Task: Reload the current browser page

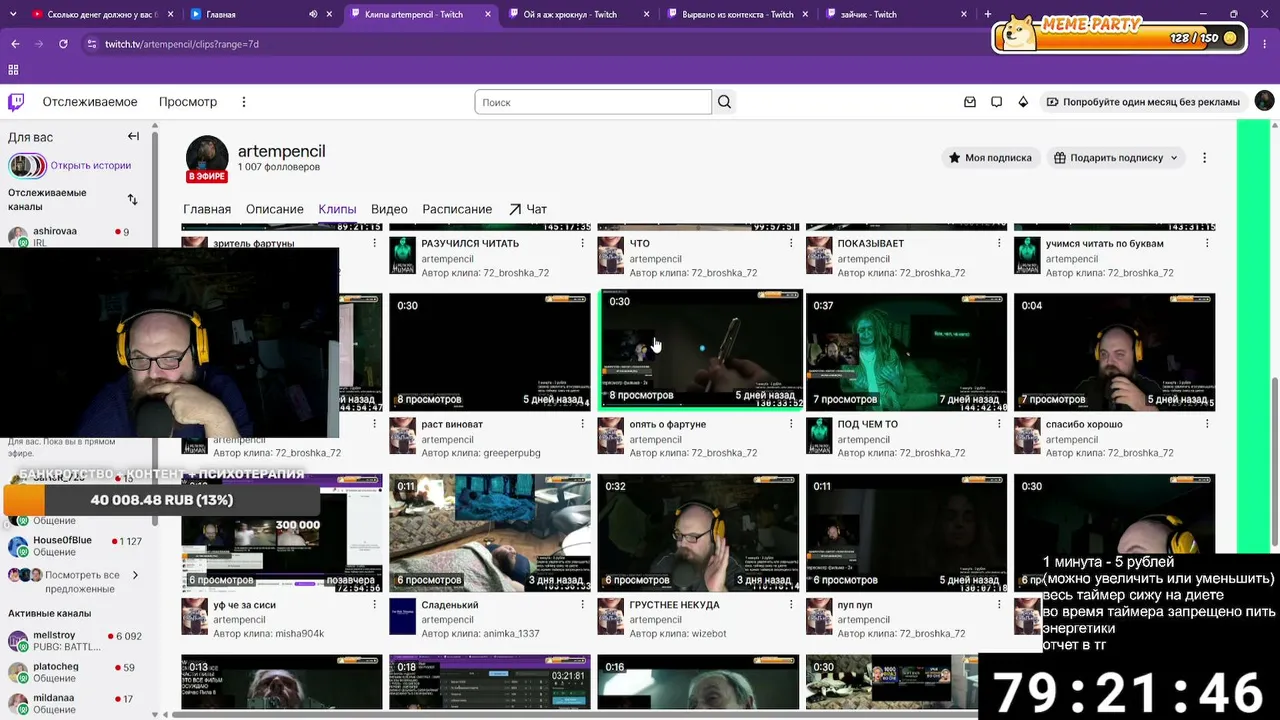Action: 63,44
